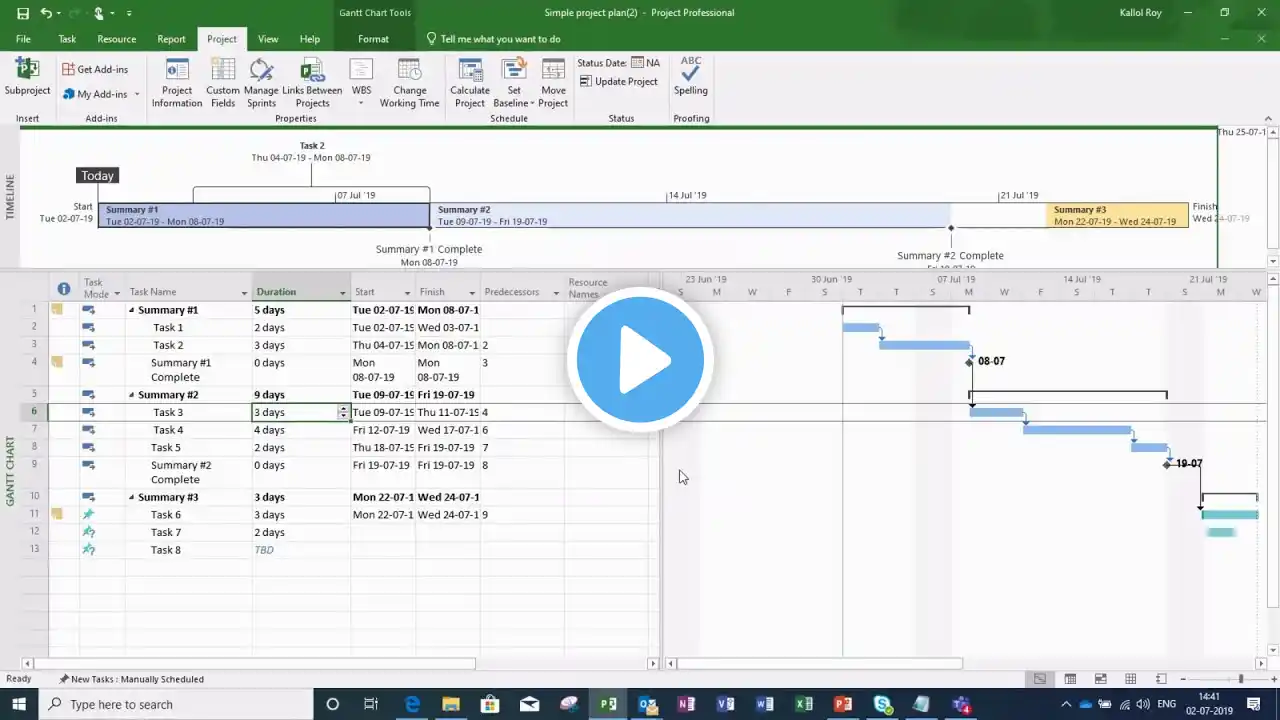The height and width of the screenshot is (720, 1280).
Task: Click Get Add-ins button
Action: point(95,69)
